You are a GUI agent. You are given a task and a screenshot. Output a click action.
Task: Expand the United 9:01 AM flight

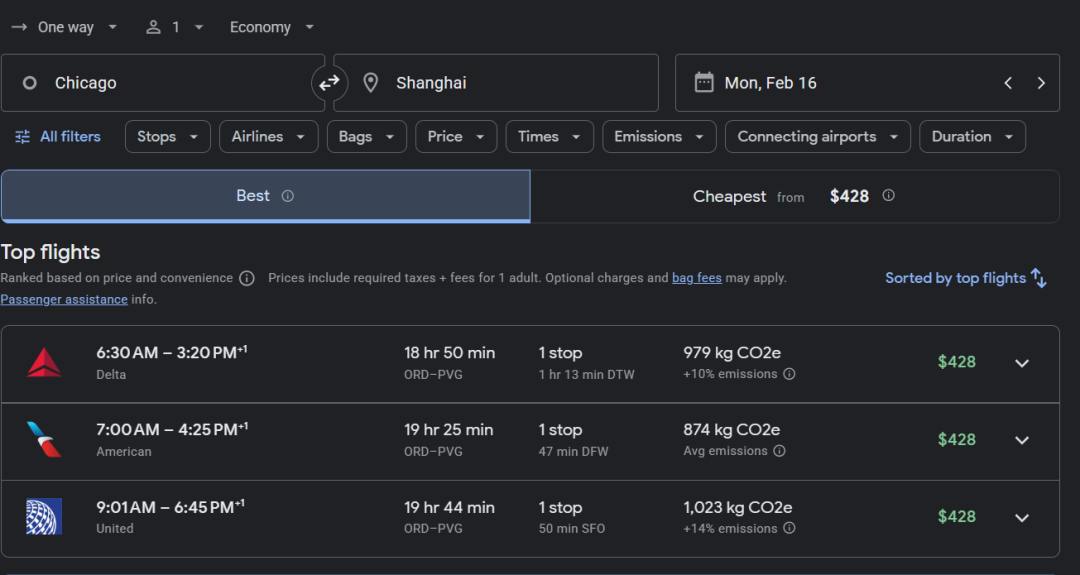click(1021, 517)
